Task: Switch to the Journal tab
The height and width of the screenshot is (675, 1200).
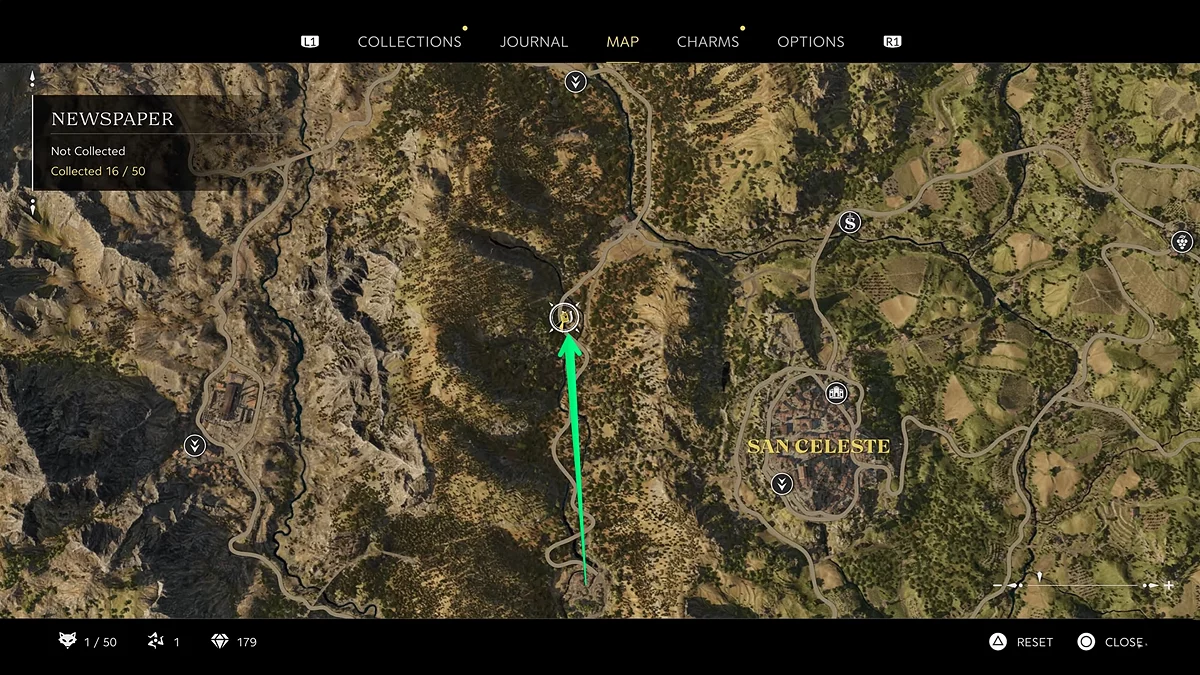Action: (534, 42)
